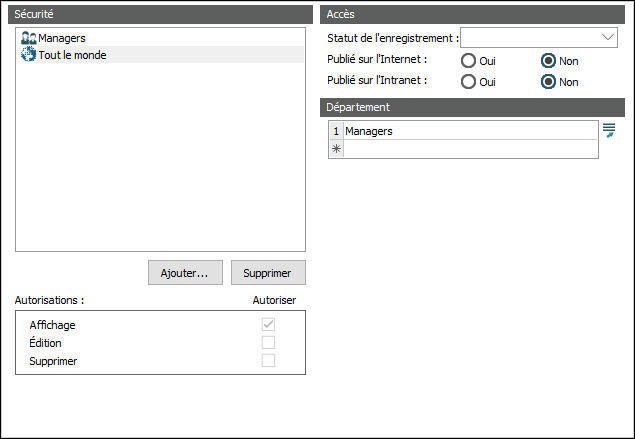Choose Oui for Publié sur l'Intranet
This screenshot has height=439, width=635.
tap(468, 82)
